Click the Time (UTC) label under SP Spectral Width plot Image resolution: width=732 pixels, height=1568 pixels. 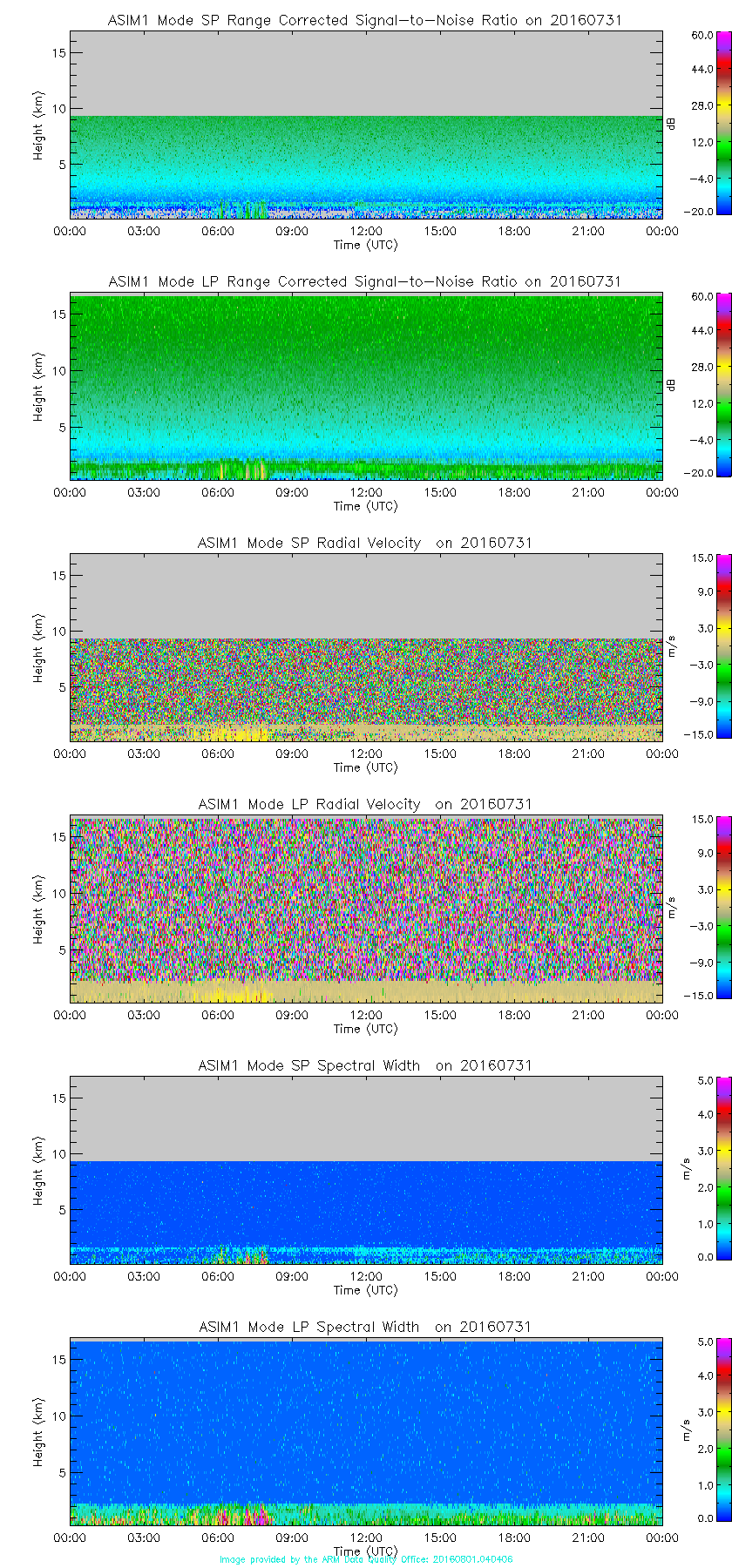(x=366, y=1290)
